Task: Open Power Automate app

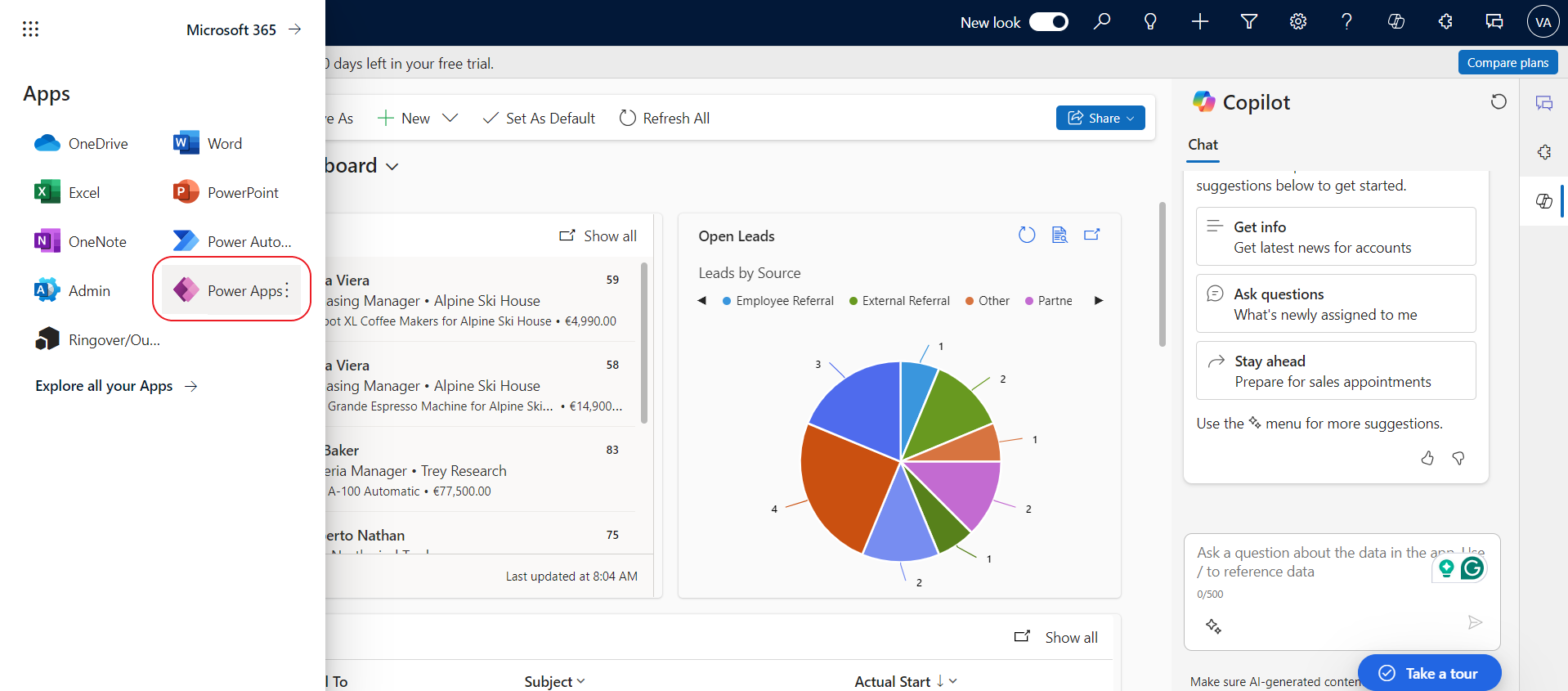Action: [x=233, y=242]
